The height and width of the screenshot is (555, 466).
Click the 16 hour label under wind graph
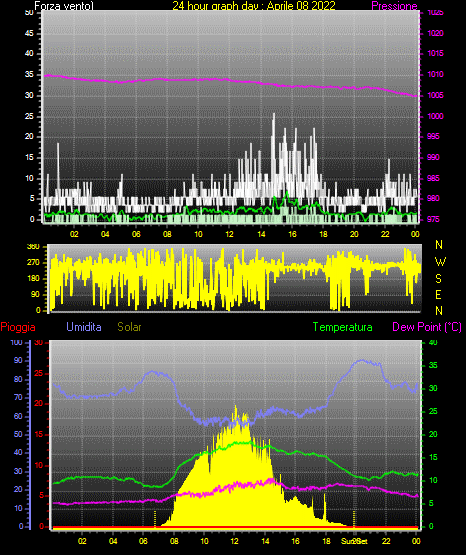292,234
